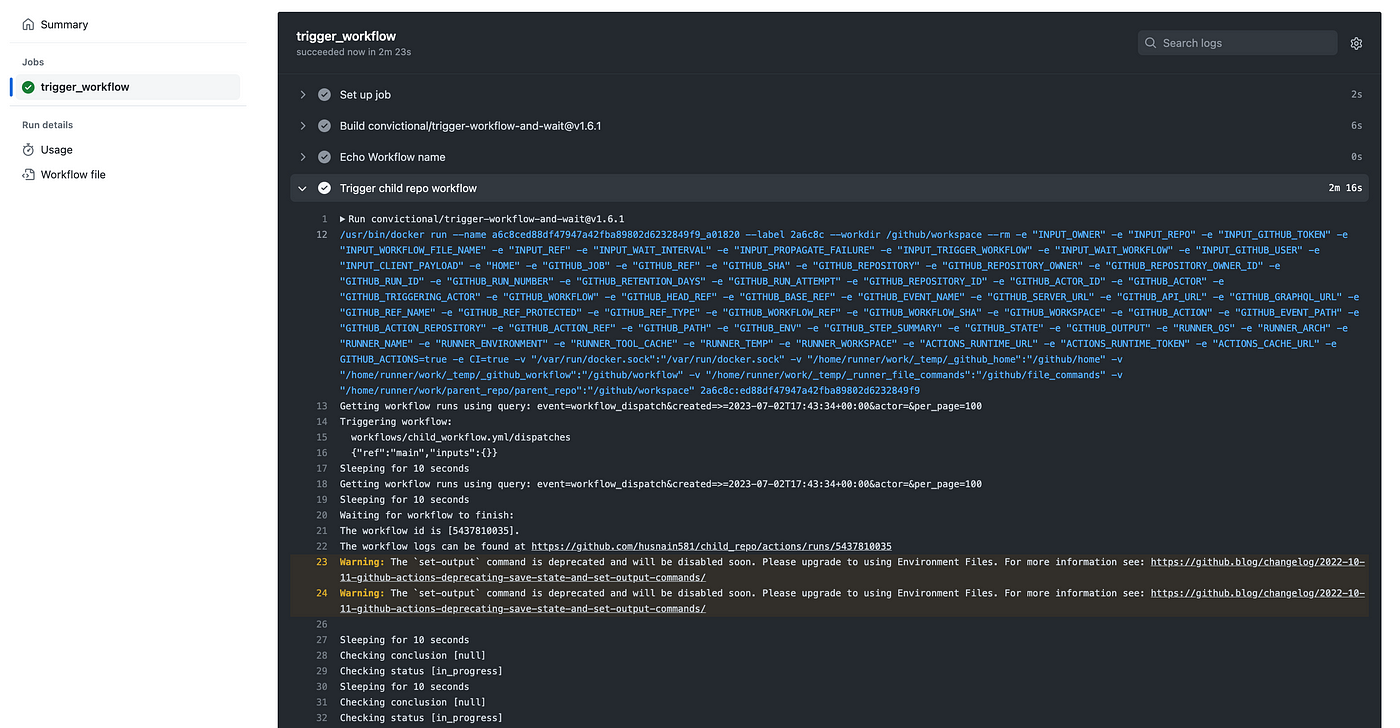This screenshot has height=728, width=1400.
Task: Click the green success check next to trigger_workflow
Action: pos(28,87)
